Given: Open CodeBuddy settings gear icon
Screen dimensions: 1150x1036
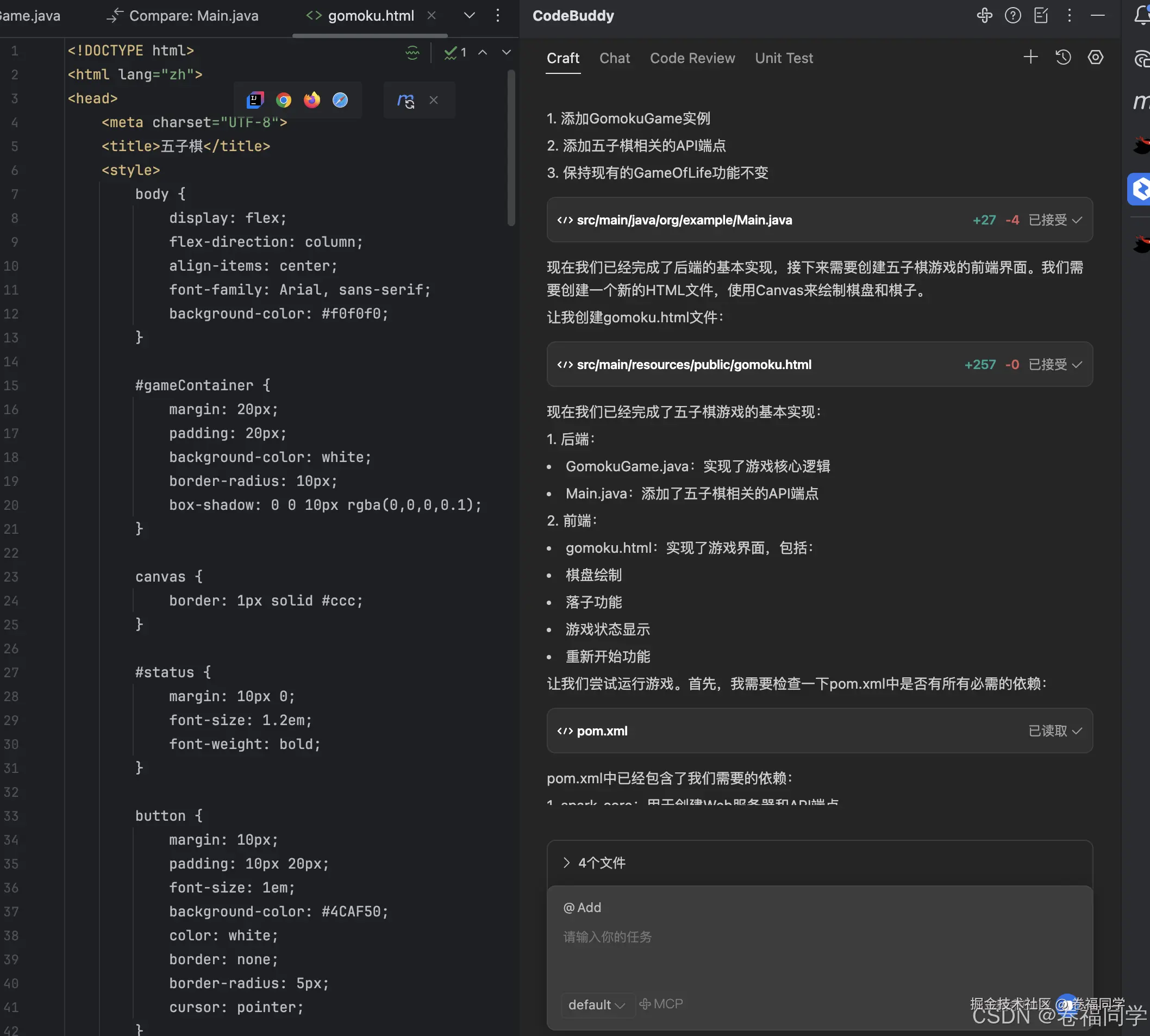Looking at the screenshot, I should click(1095, 58).
